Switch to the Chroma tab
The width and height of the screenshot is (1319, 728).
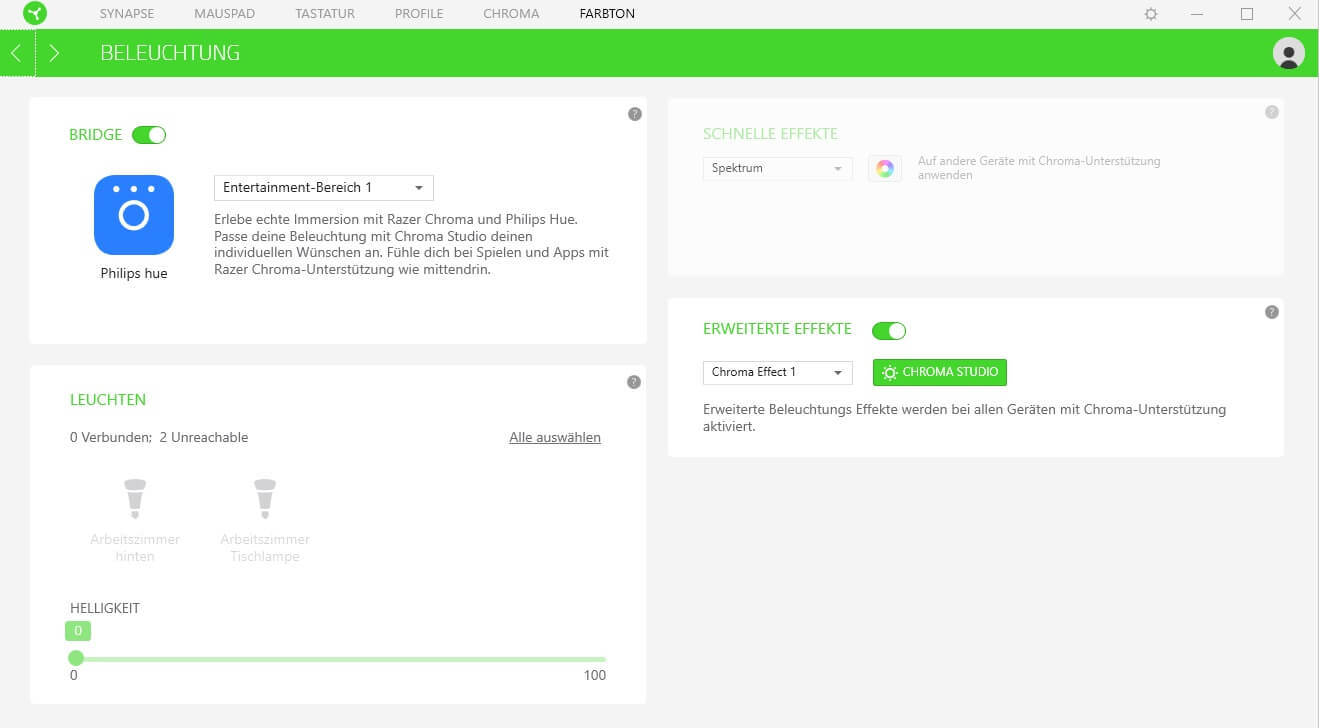click(511, 14)
